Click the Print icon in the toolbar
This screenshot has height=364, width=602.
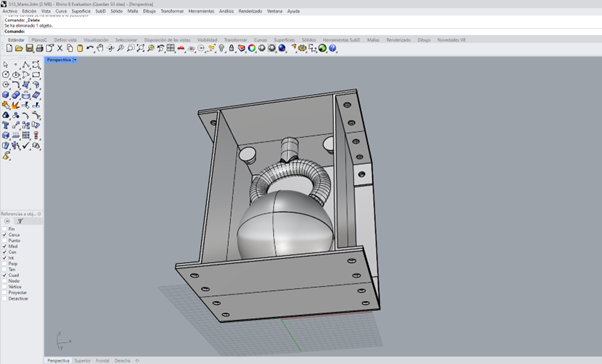click(x=39, y=48)
